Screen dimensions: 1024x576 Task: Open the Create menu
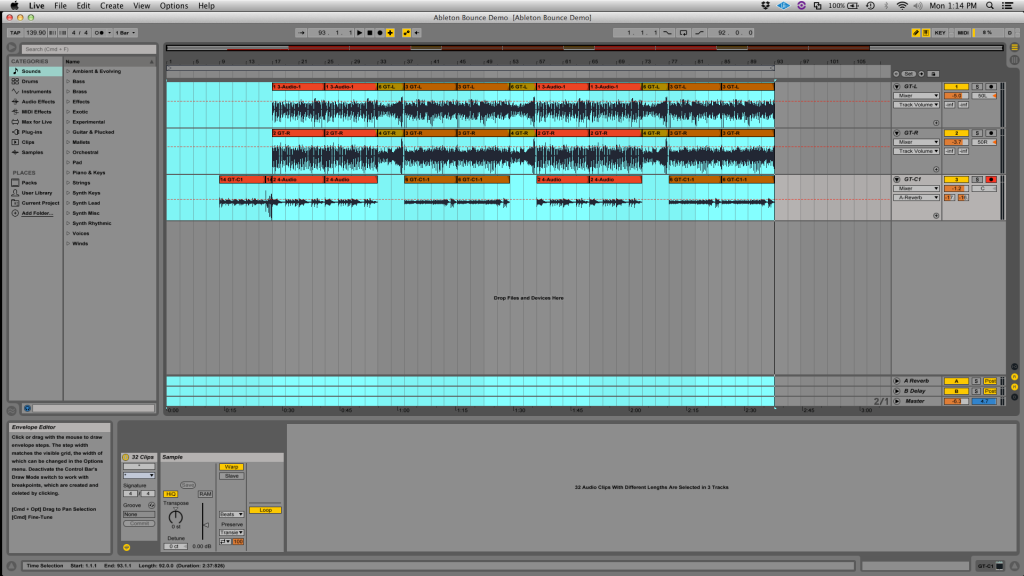[x=112, y=6]
